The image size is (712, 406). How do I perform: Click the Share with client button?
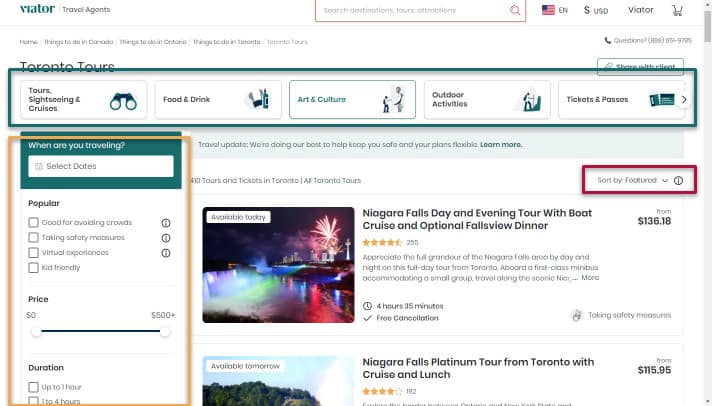pos(640,67)
